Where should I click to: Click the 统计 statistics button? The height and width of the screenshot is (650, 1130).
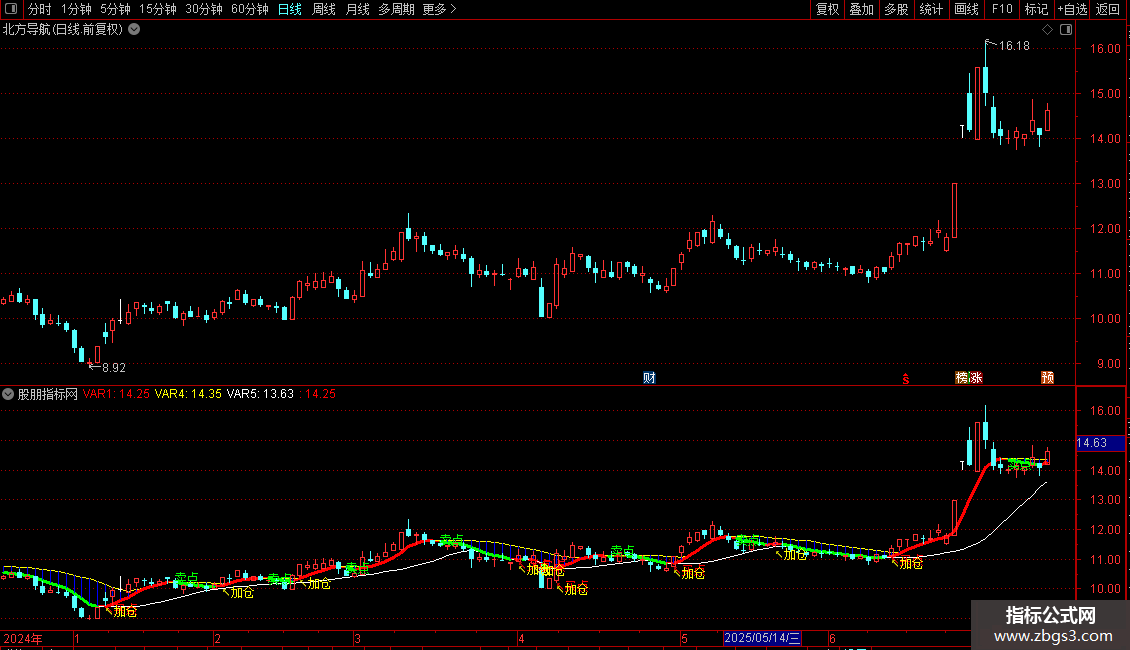pos(930,9)
